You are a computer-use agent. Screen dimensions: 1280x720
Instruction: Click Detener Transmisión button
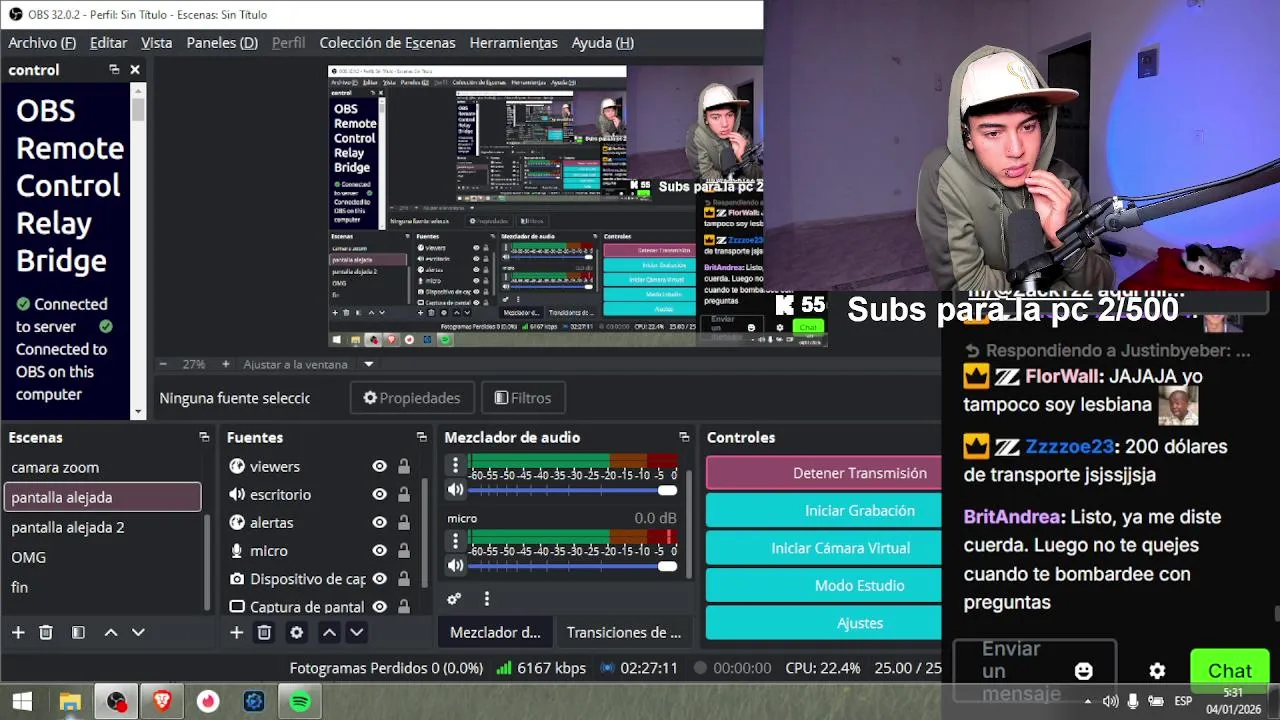824,473
